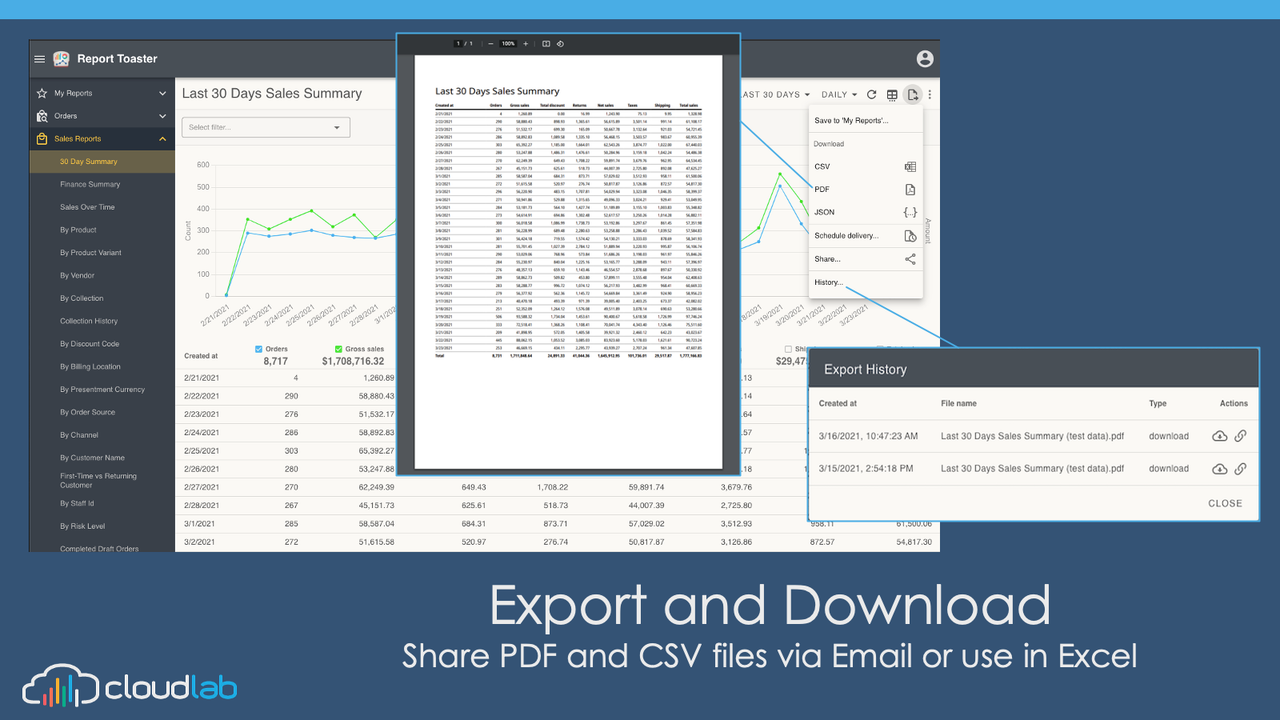Click the table view icon in report toolbar
Image resolution: width=1280 pixels, height=720 pixels.
[x=892, y=95]
